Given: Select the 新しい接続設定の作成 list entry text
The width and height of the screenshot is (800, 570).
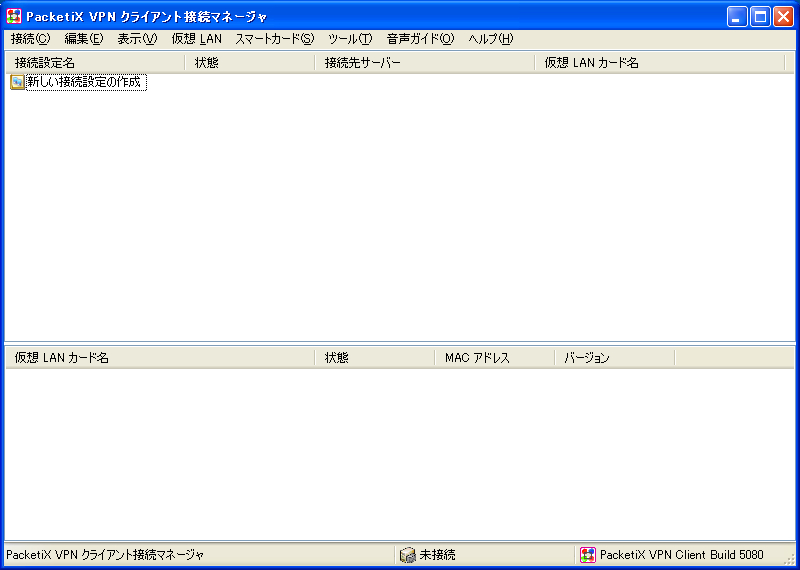Looking at the screenshot, I should (x=86, y=82).
